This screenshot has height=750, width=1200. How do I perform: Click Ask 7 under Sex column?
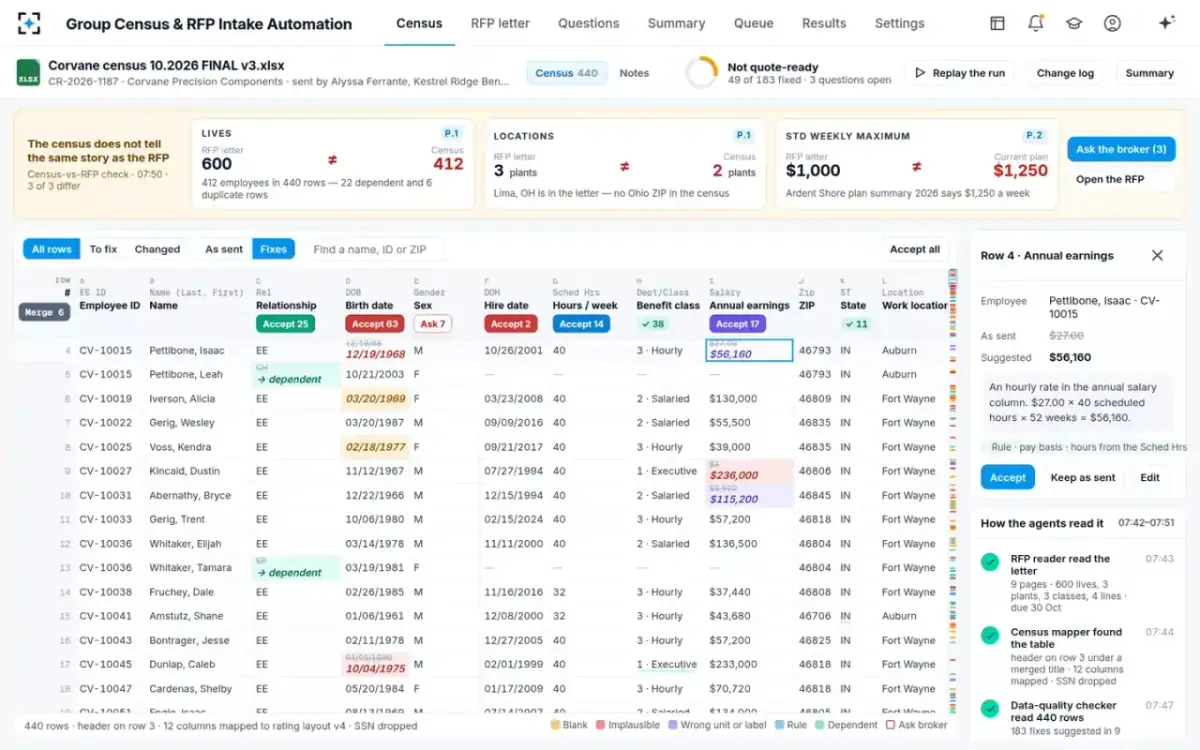(432, 324)
